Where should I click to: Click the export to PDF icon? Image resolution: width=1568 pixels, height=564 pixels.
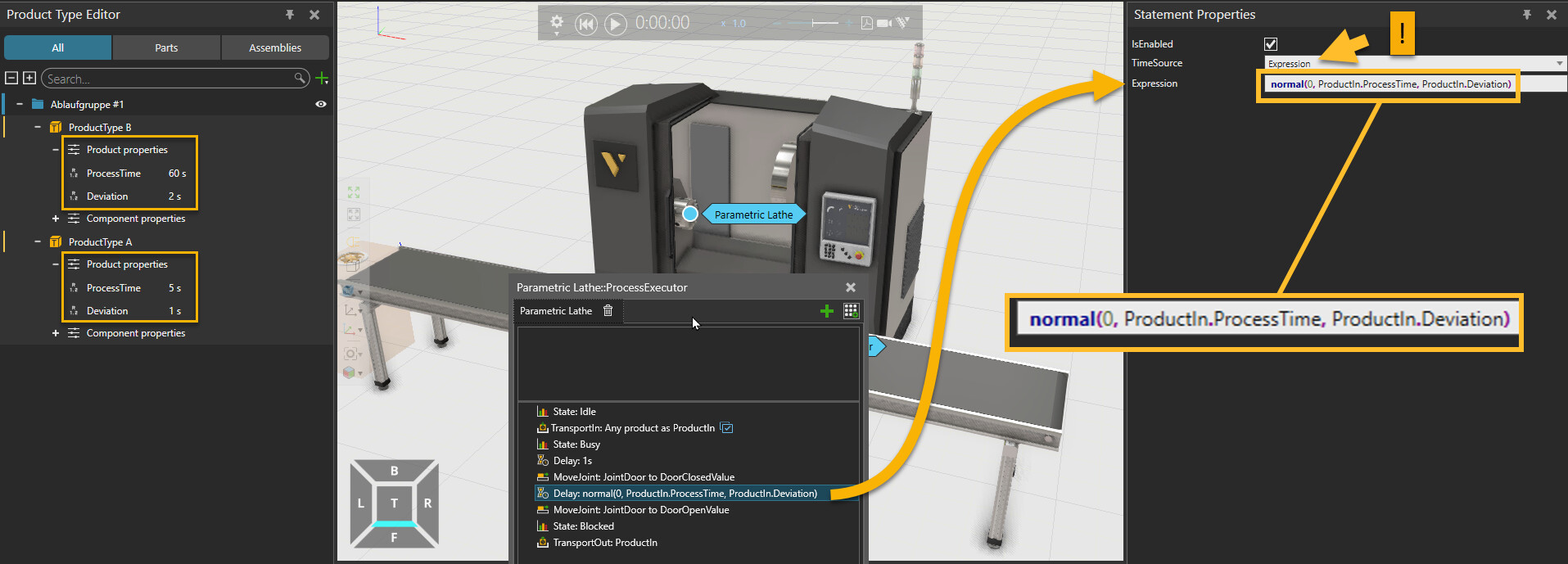click(866, 23)
